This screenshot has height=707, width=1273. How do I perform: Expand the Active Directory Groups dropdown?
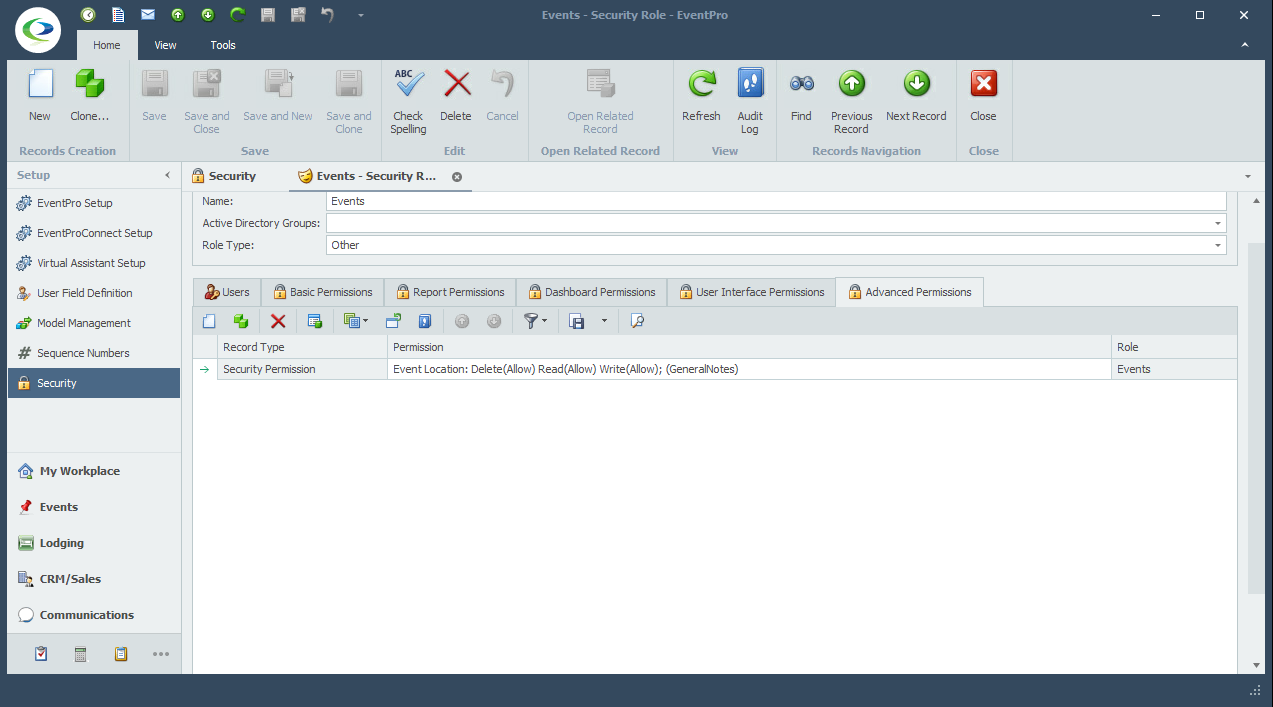pos(1218,223)
